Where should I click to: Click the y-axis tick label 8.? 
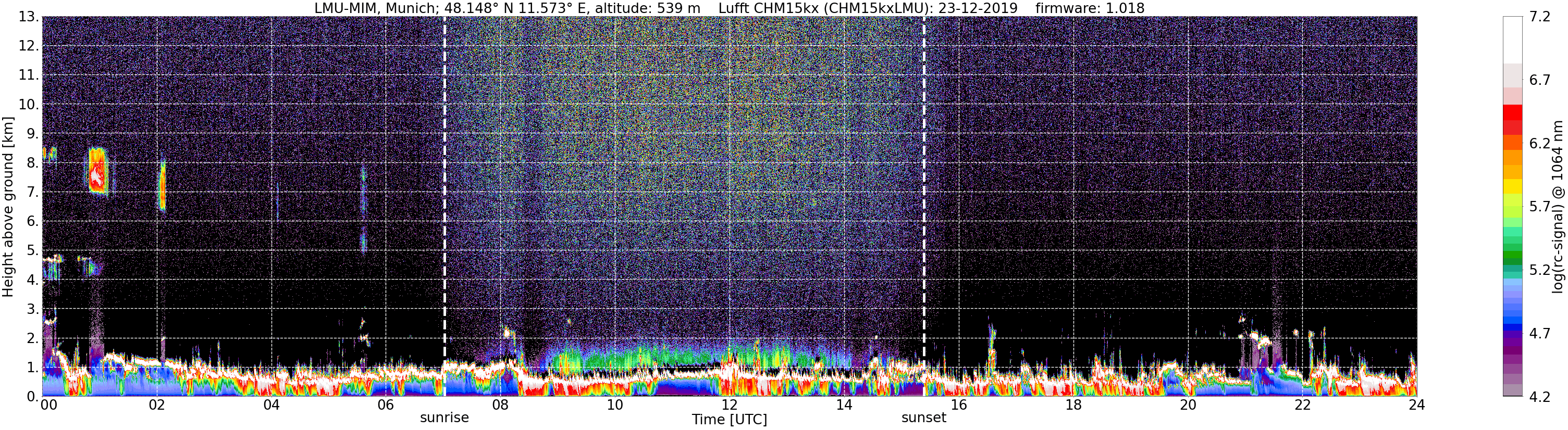[x=33, y=163]
